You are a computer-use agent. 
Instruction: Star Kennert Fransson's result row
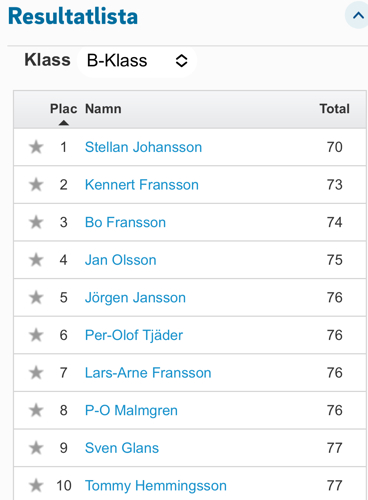click(x=36, y=185)
